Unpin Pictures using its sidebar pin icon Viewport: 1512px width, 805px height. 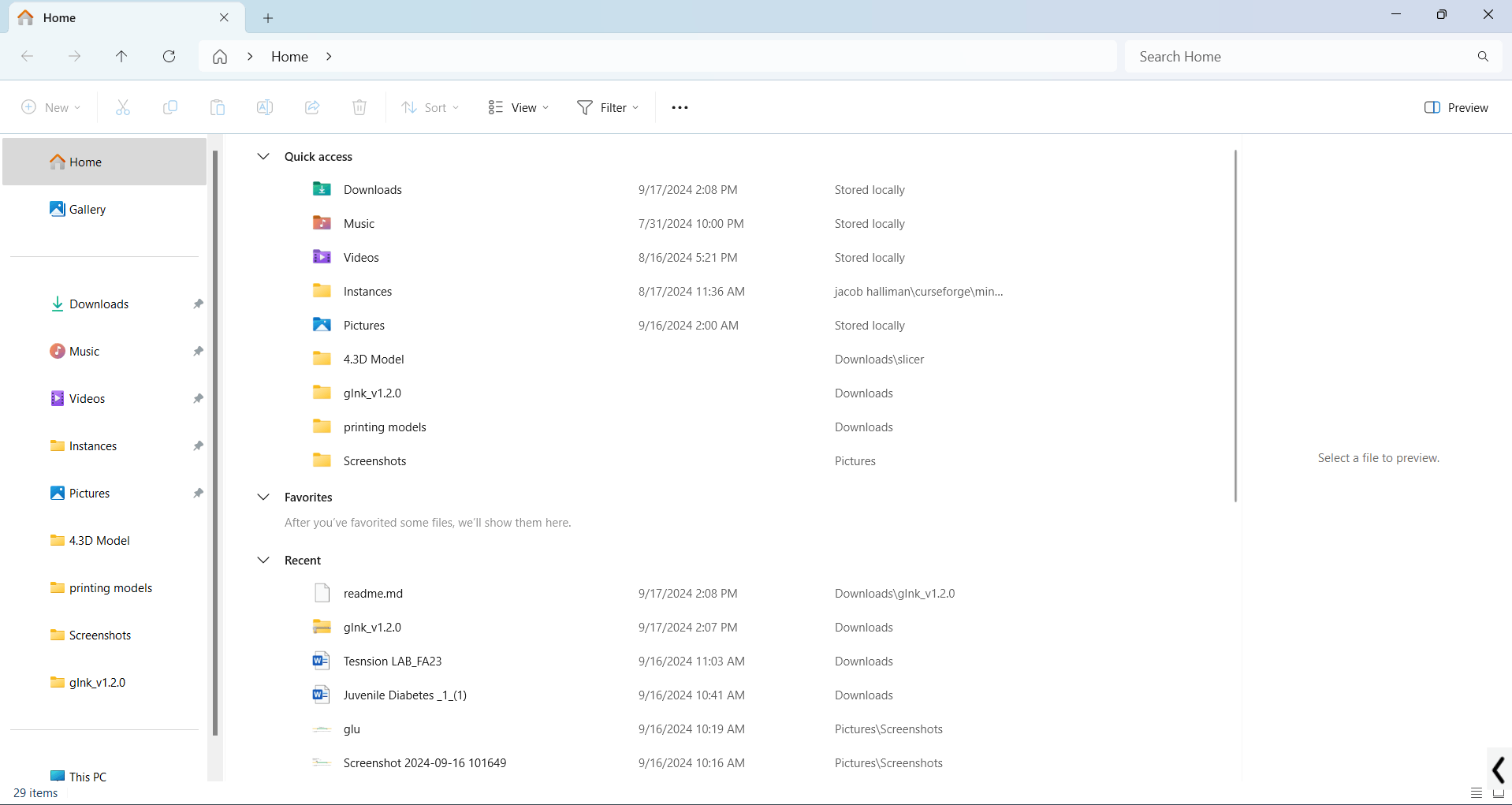198,493
